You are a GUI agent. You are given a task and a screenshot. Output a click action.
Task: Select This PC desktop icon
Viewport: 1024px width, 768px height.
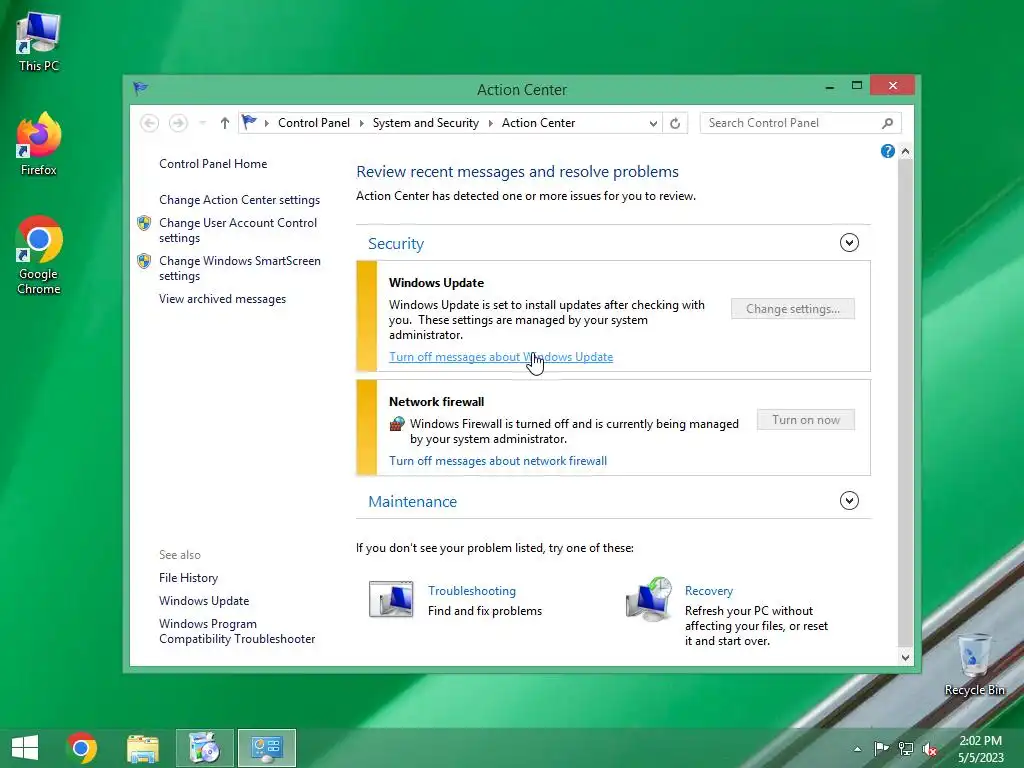tap(39, 41)
